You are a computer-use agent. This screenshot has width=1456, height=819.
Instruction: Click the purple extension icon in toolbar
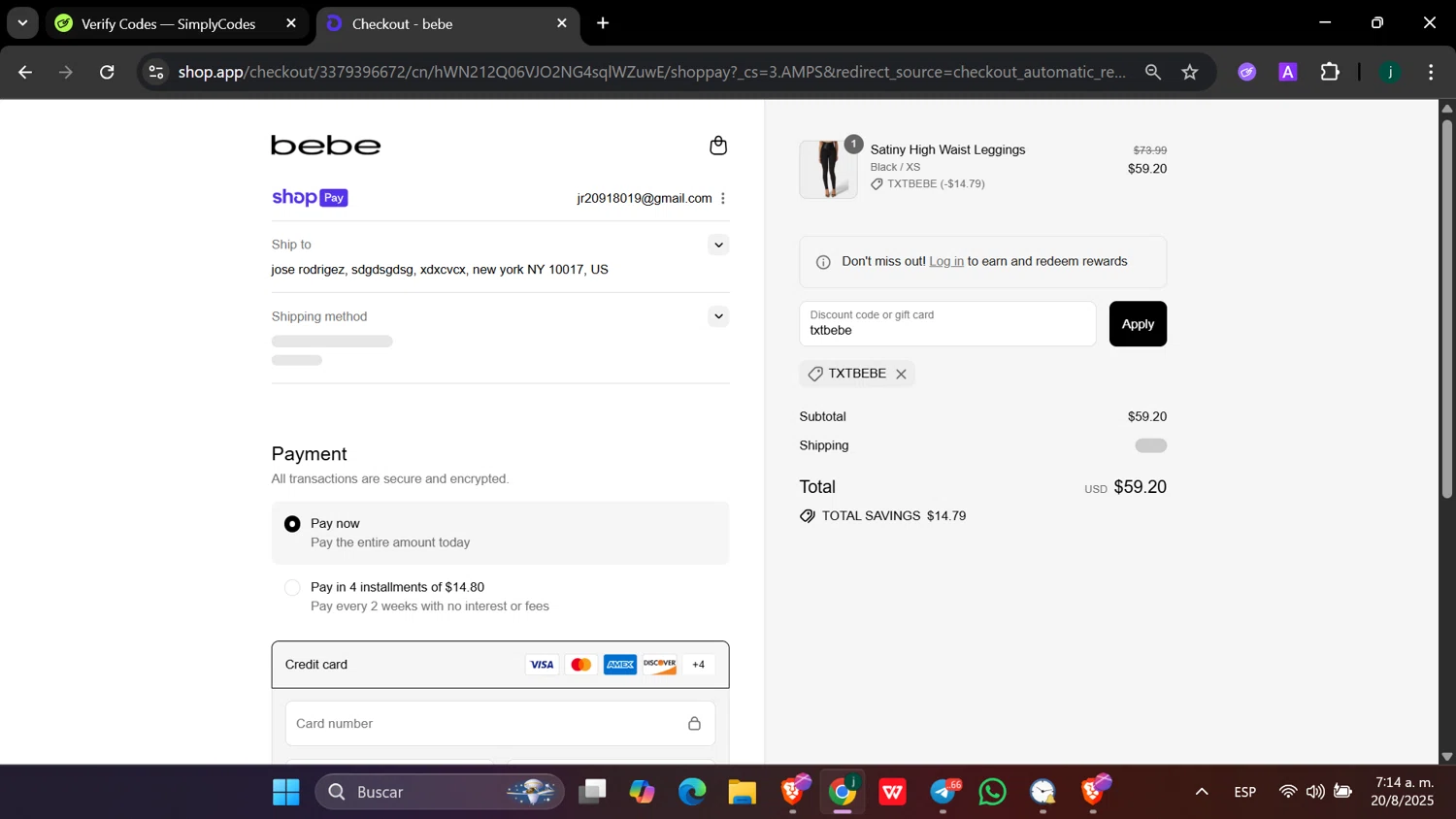point(1247,72)
